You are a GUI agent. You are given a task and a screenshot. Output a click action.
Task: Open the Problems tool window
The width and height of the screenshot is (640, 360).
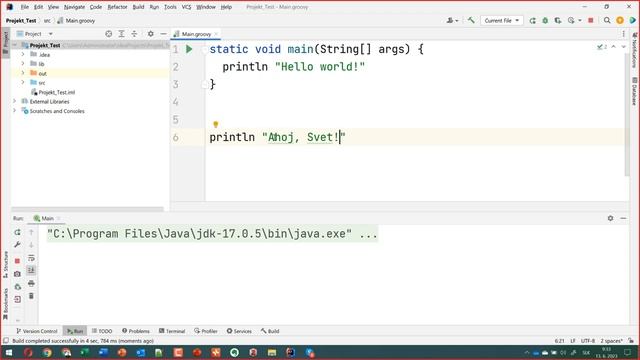(136, 331)
